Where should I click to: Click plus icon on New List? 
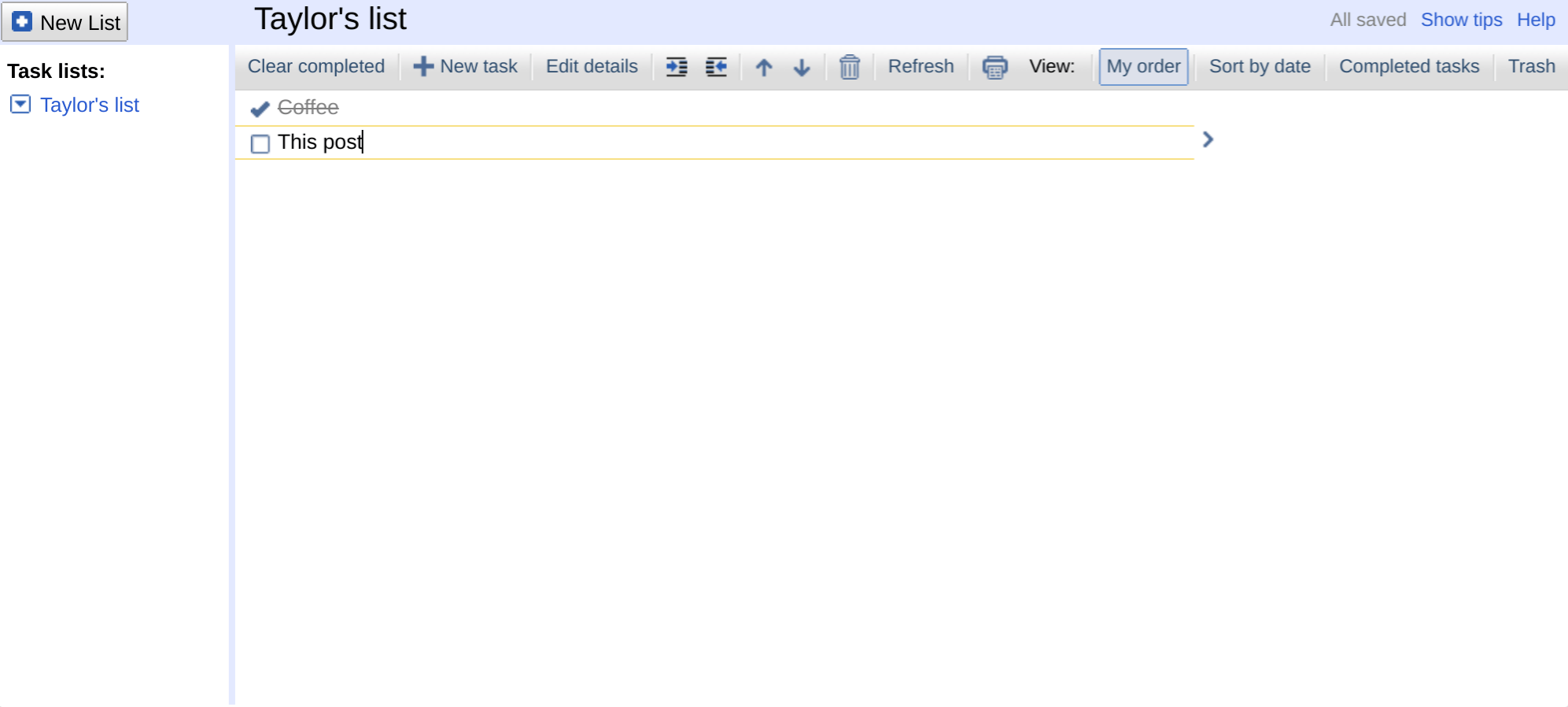pos(22,21)
